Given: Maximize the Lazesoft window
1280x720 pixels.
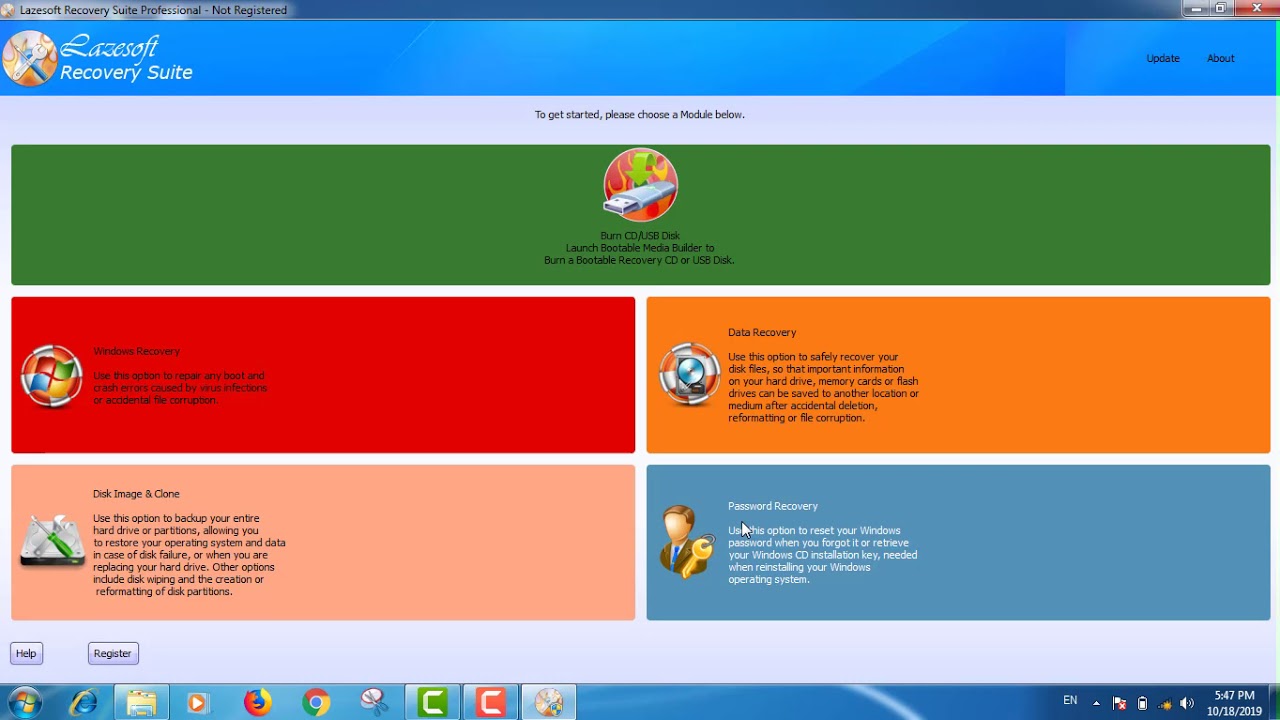Looking at the screenshot, I should tap(1221, 8).
